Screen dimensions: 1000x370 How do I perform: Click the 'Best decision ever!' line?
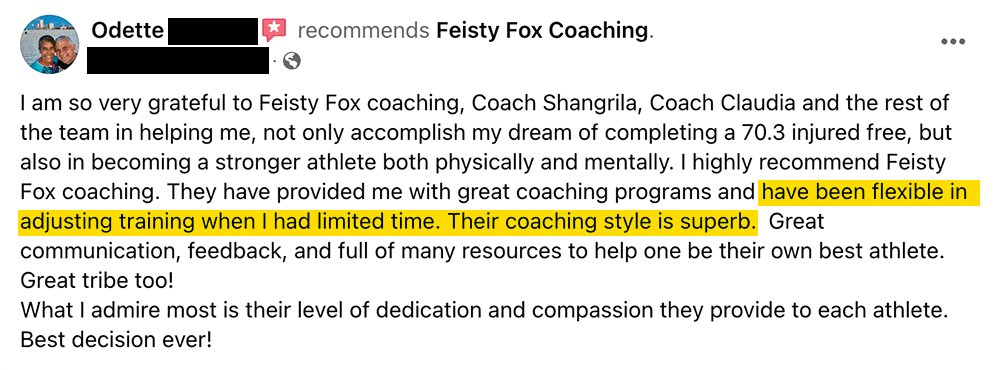tap(115, 340)
